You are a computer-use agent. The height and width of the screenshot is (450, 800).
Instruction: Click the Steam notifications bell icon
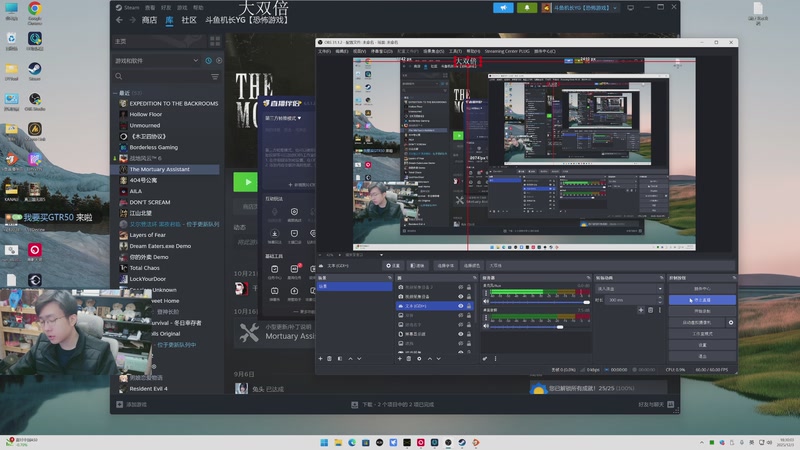527,7
